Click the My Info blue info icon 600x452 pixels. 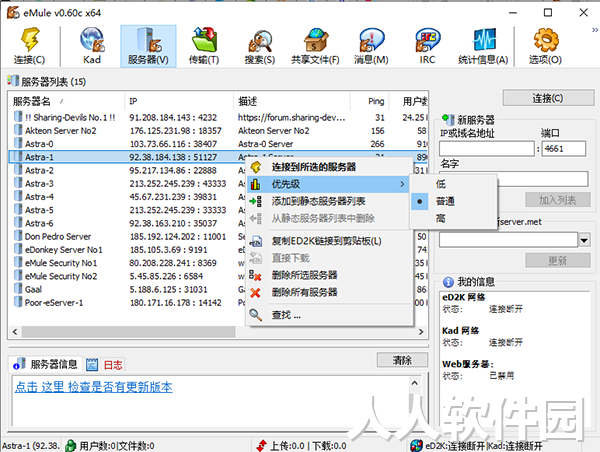(448, 282)
